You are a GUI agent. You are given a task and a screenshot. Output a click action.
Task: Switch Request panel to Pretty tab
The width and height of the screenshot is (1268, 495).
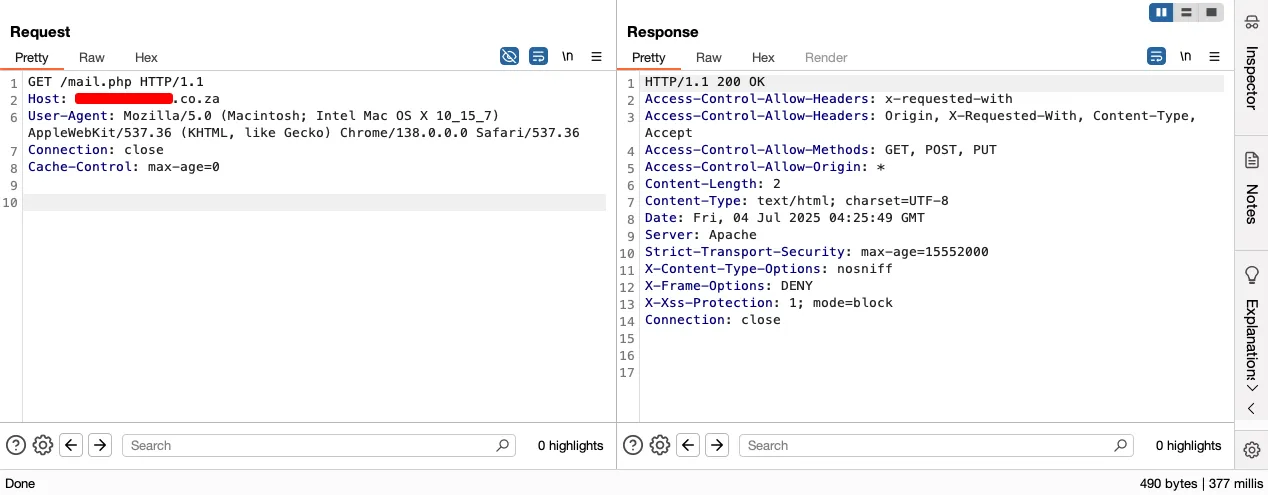(x=31, y=58)
